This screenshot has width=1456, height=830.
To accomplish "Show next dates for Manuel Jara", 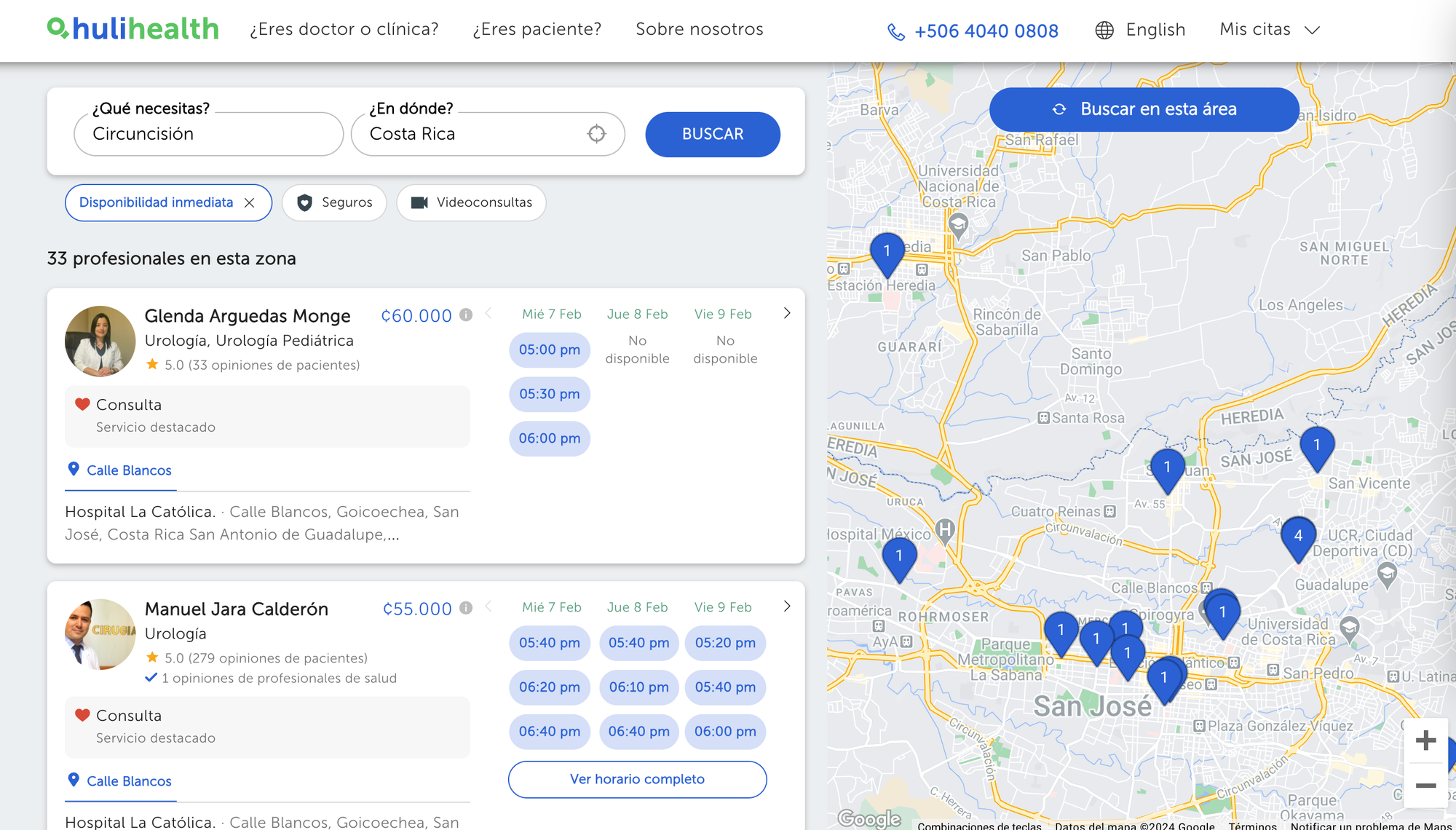I will 787,606.
